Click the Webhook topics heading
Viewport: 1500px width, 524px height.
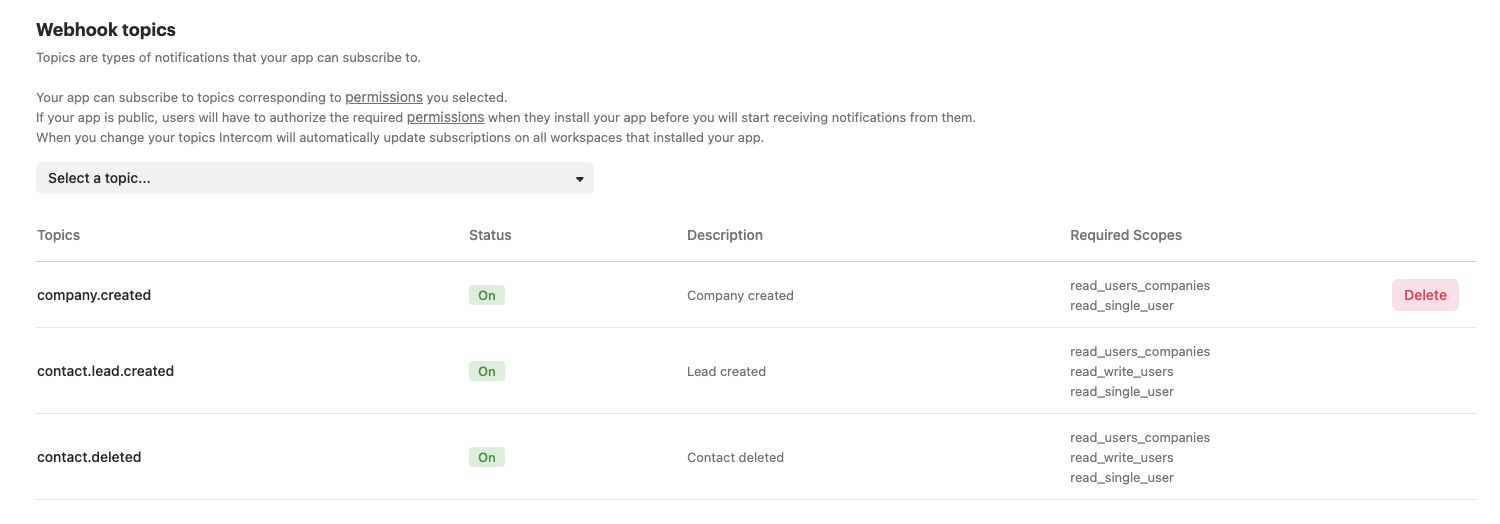106,30
